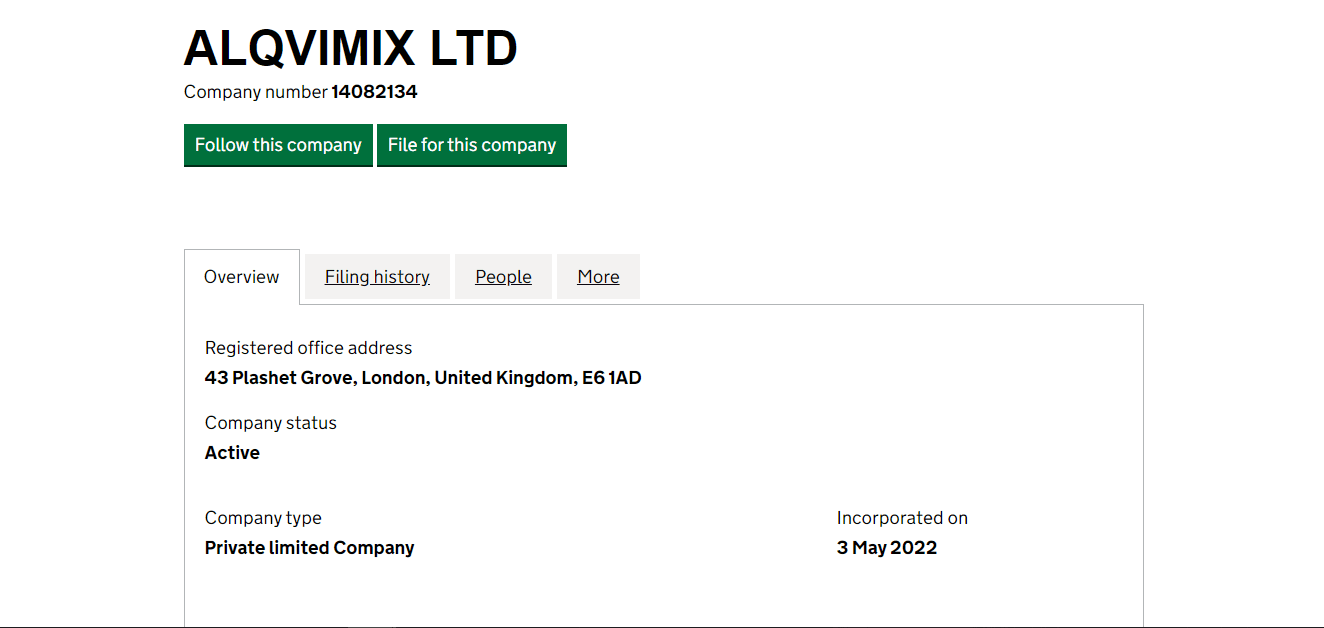Open the More tab
Image resolution: width=1324 pixels, height=628 pixels.
coord(598,277)
